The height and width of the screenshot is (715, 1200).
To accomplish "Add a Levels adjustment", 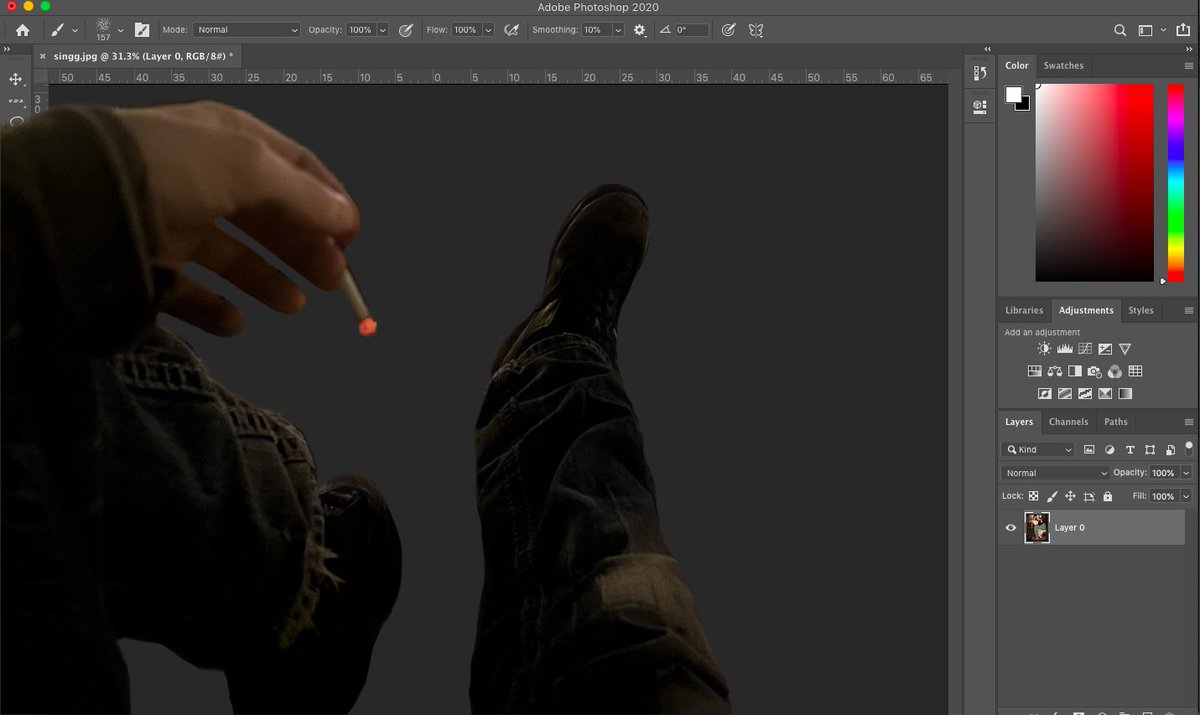I will (1064, 349).
